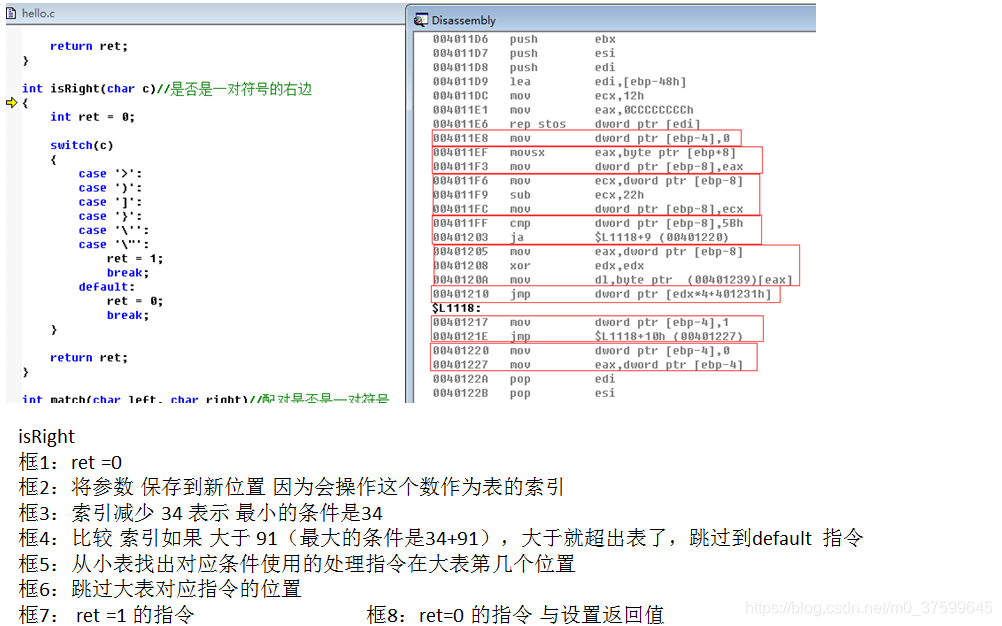Image resolution: width=1002 pixels, height=626 pixels.
Task: Click address 0040122A pop edi line
Action: pyautogui.click(x=524, y=379)
